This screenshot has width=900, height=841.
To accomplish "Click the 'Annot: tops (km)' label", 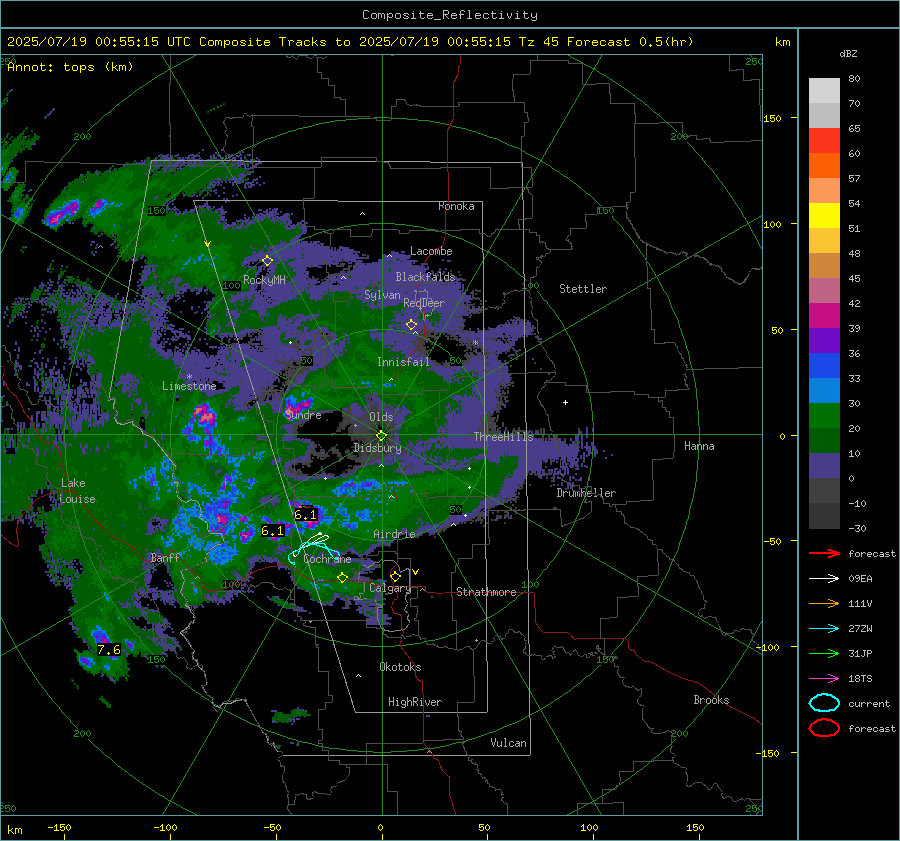I will 70,67.
